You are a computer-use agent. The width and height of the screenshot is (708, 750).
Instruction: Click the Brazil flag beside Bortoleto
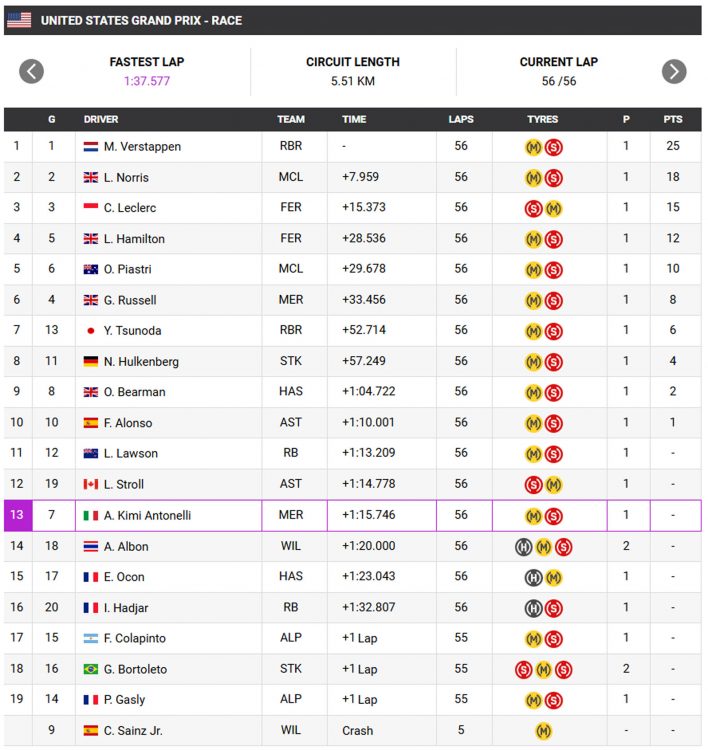(91, 669)
